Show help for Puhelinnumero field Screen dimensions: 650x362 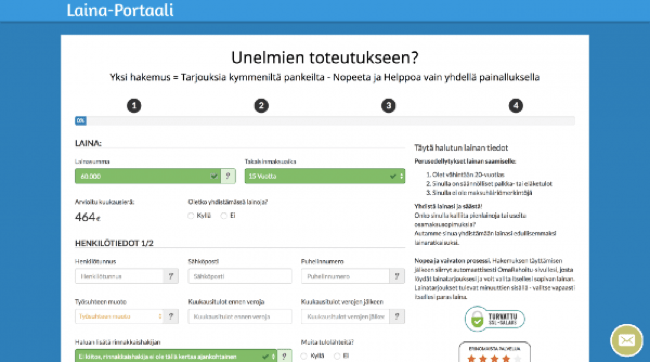(397, 276)
